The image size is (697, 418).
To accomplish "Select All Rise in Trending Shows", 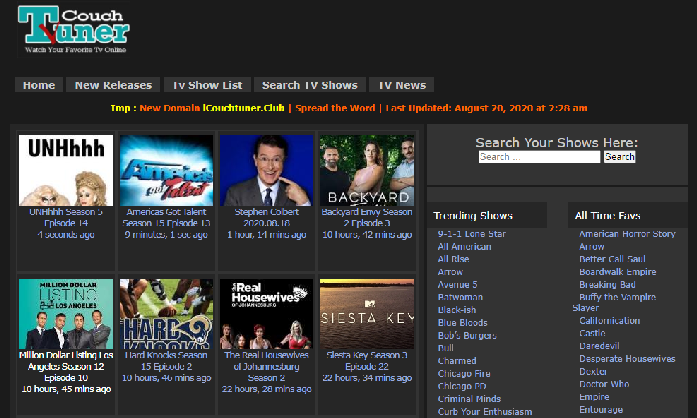I will tap(453, 259).
